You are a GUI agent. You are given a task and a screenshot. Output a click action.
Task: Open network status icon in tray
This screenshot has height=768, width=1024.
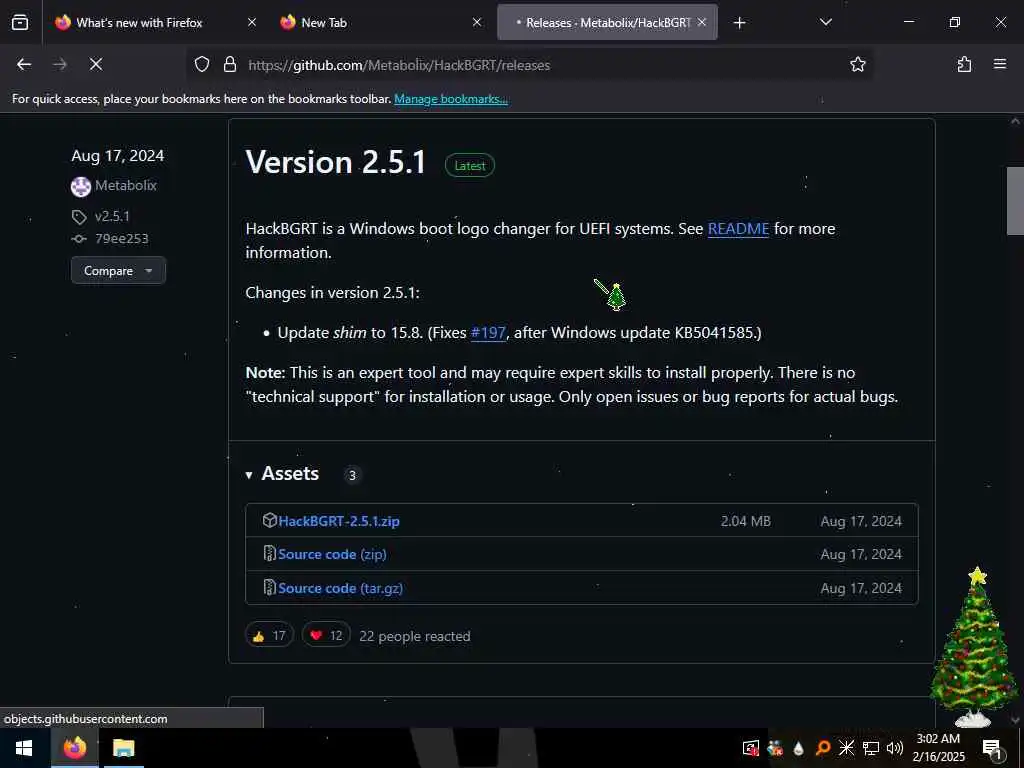point(871,748)
